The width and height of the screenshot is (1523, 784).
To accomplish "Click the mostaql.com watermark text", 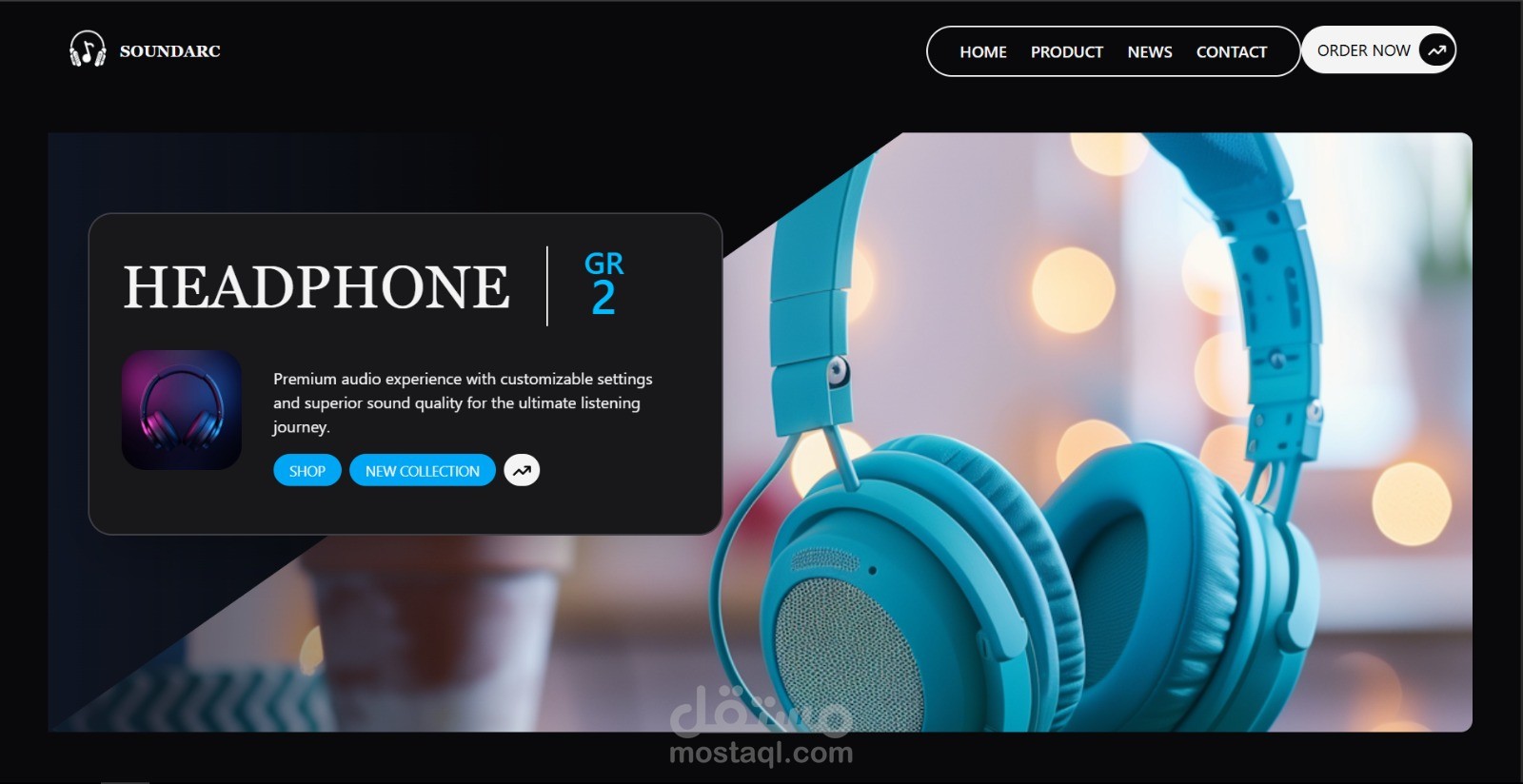I will click(761, 754).
